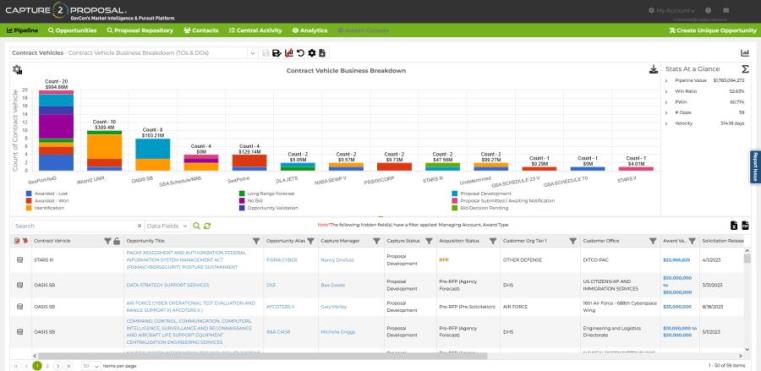Filter the Acquisition Status column

click(x=493, y=241)
